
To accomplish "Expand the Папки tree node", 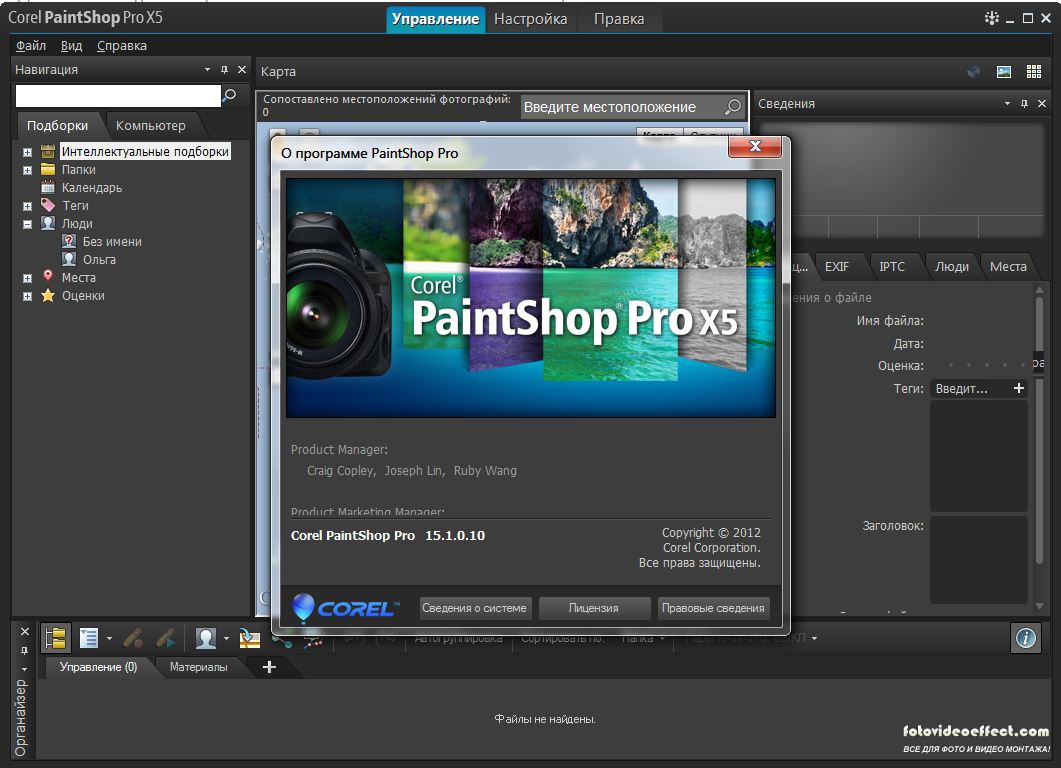I will (27, 170).
